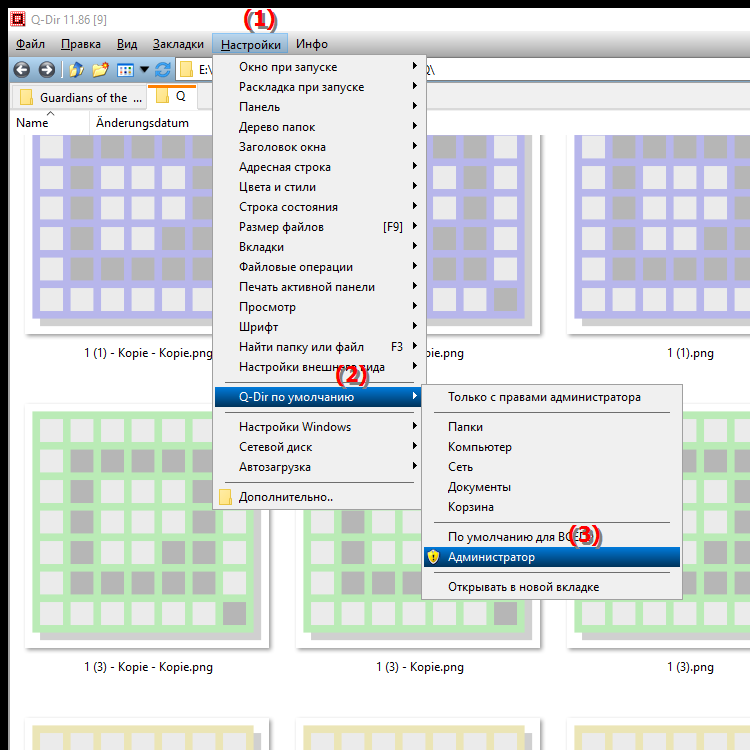Open the Правка menu
The image size is (750, 750).
pyautogui.click(x=81, y=44)
